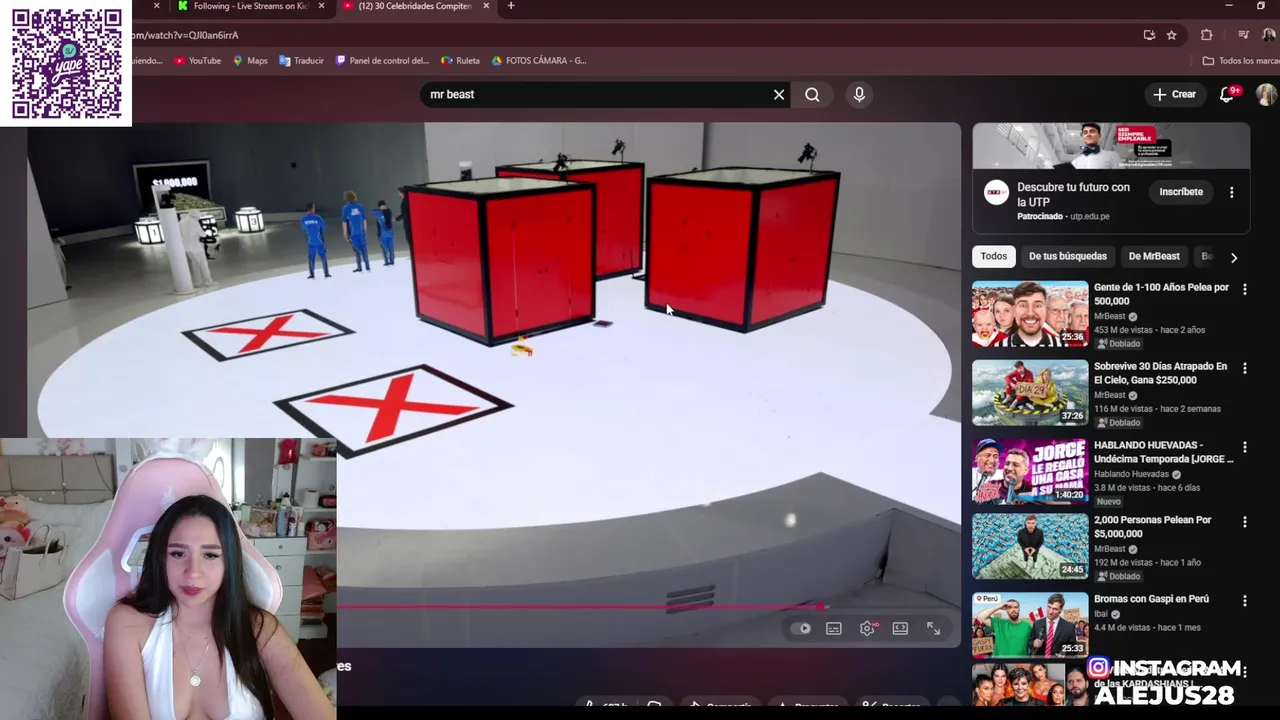Open the 'FOTOS CÁMARA' Drive bookmark
1280x720 pixels.
(539, 60)
